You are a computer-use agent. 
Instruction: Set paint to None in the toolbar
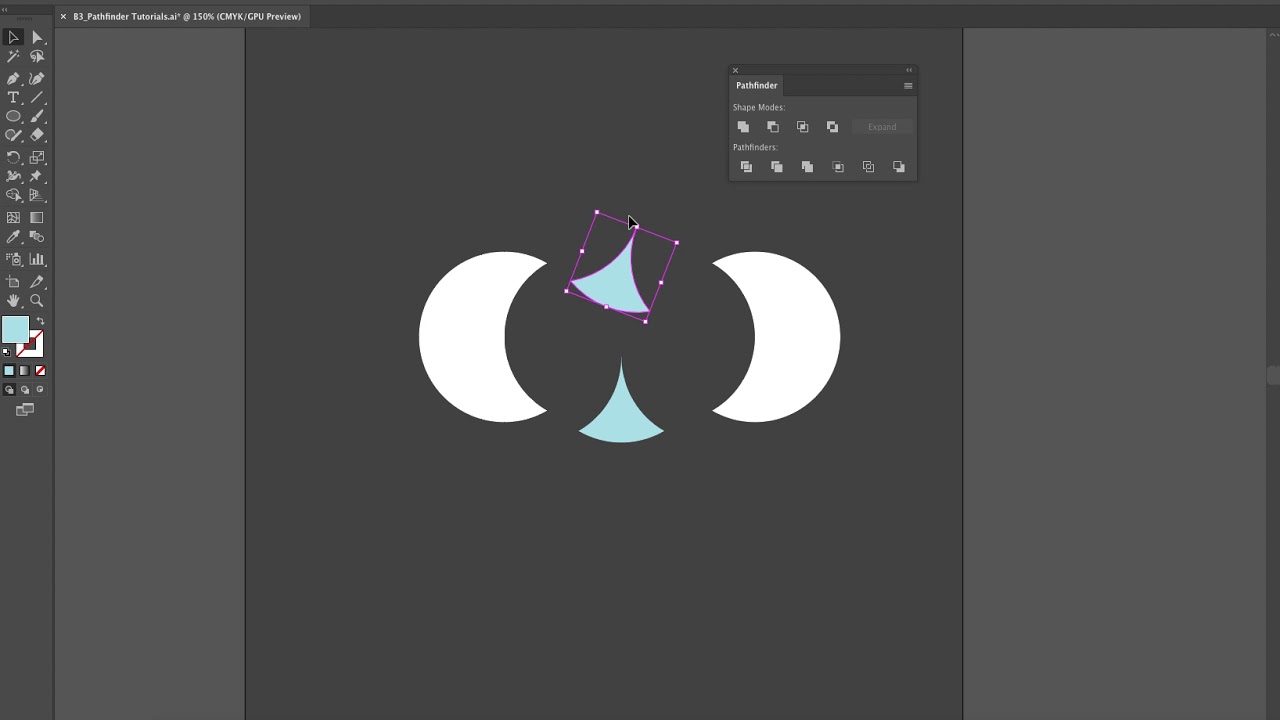(40, 371)
